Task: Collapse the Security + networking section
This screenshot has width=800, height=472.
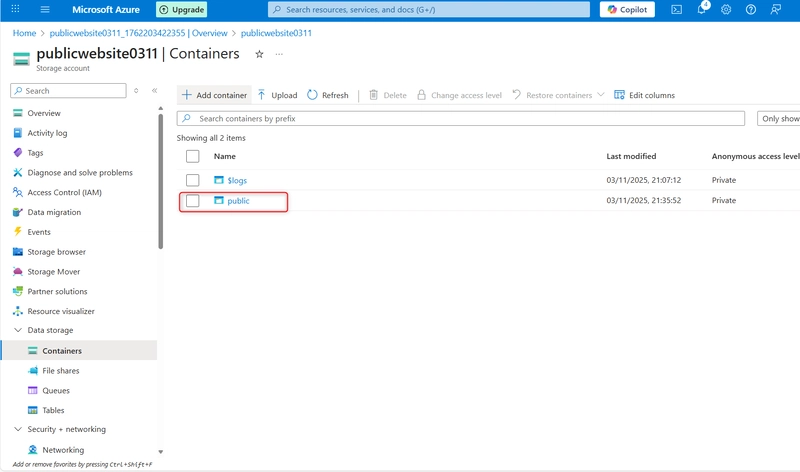Action: pos(17,429)
